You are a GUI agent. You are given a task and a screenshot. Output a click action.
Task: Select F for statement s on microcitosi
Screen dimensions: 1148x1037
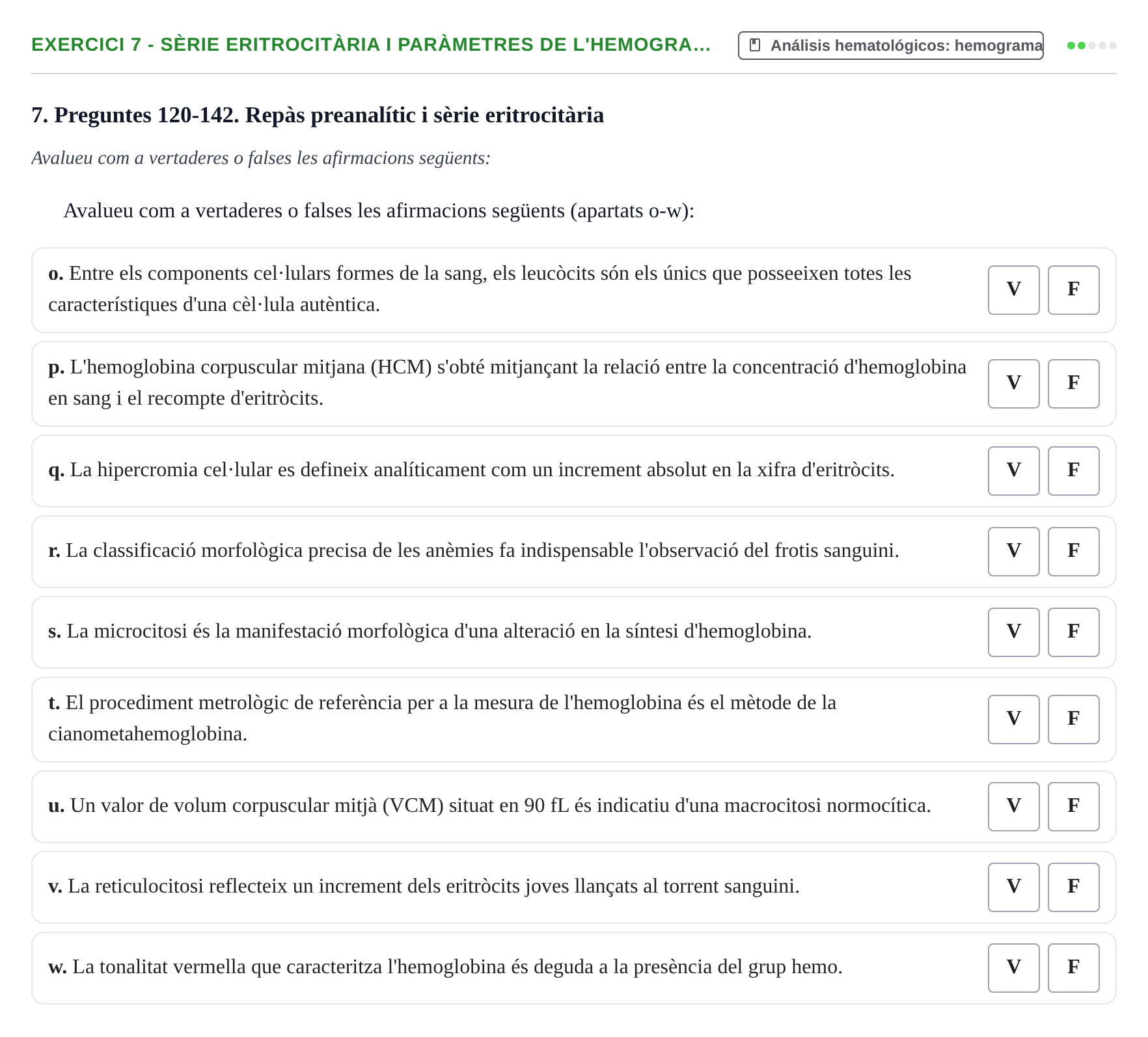pyautogui.click(x=1073, y=632)
